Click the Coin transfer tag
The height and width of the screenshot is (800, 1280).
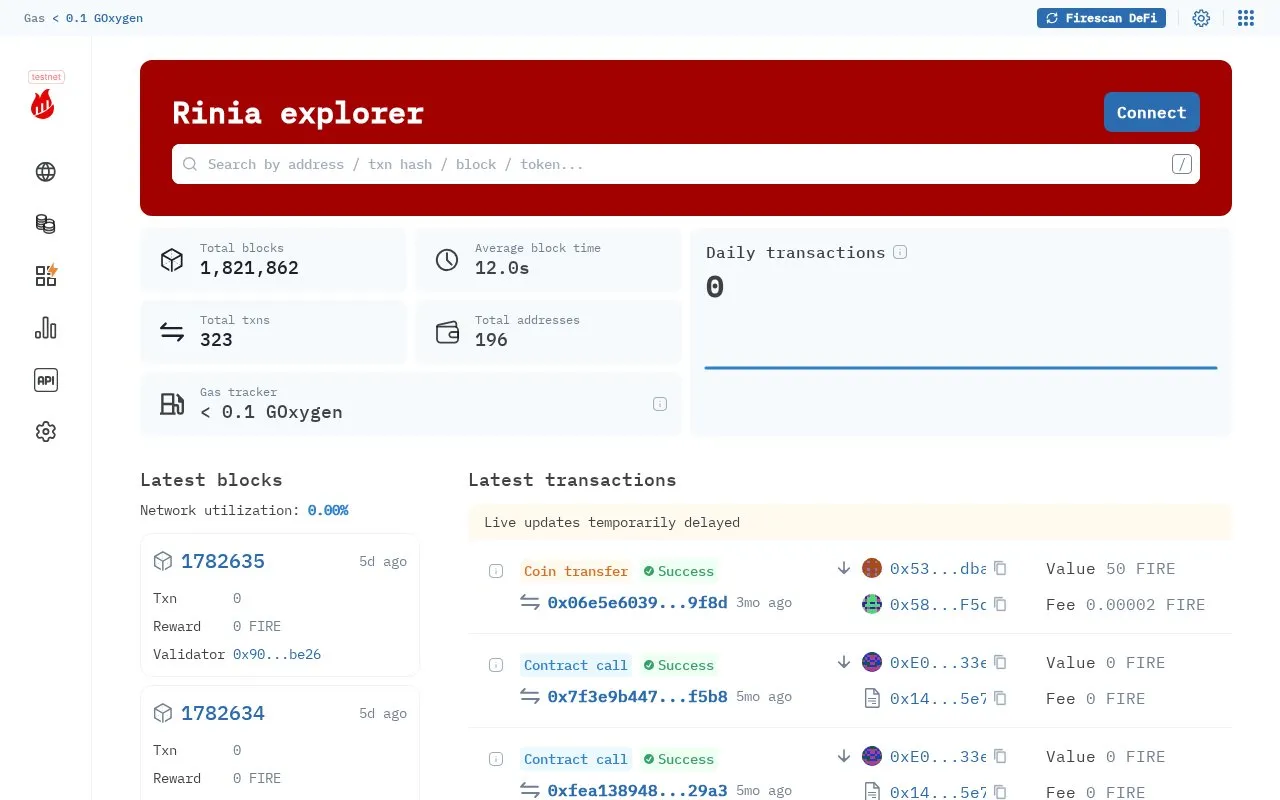pos(576,571)
